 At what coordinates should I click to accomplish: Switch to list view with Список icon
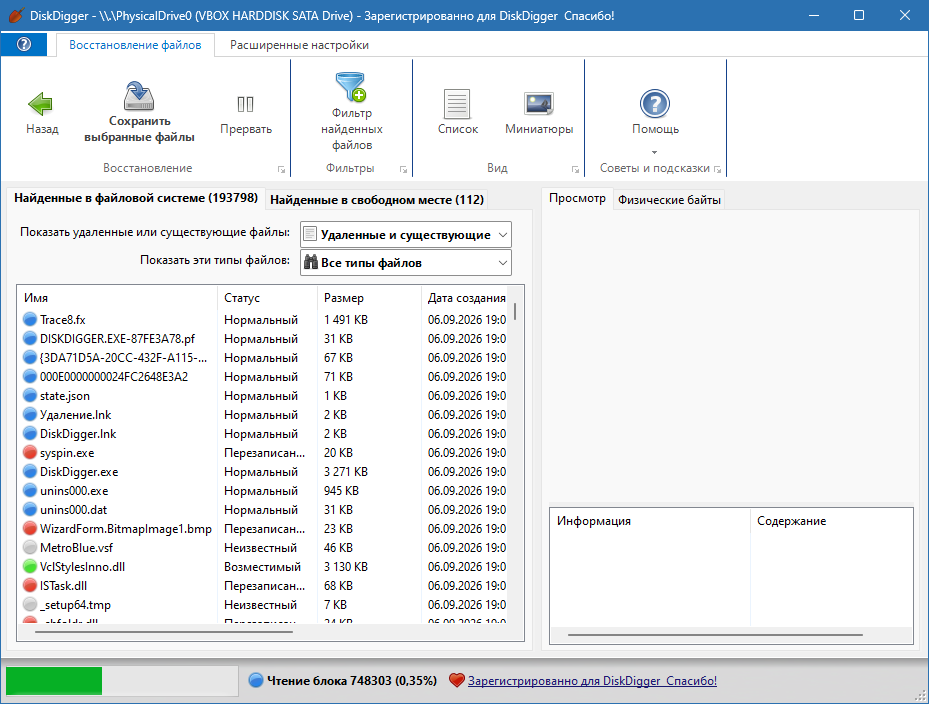(457, 104)
